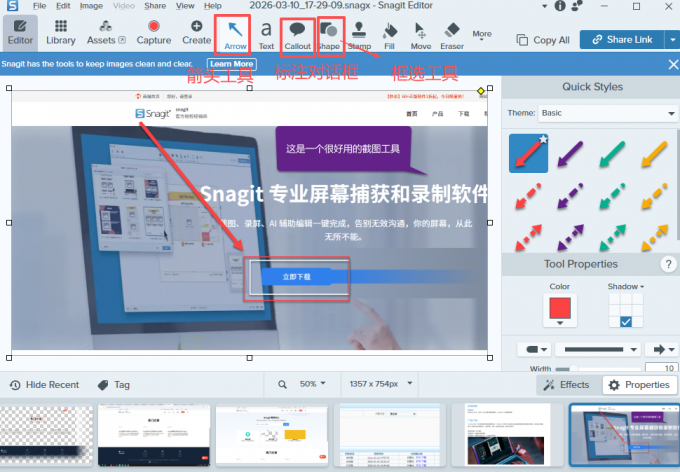
Task: Click the red Color swatch
Action: click(x=560, y=308)
